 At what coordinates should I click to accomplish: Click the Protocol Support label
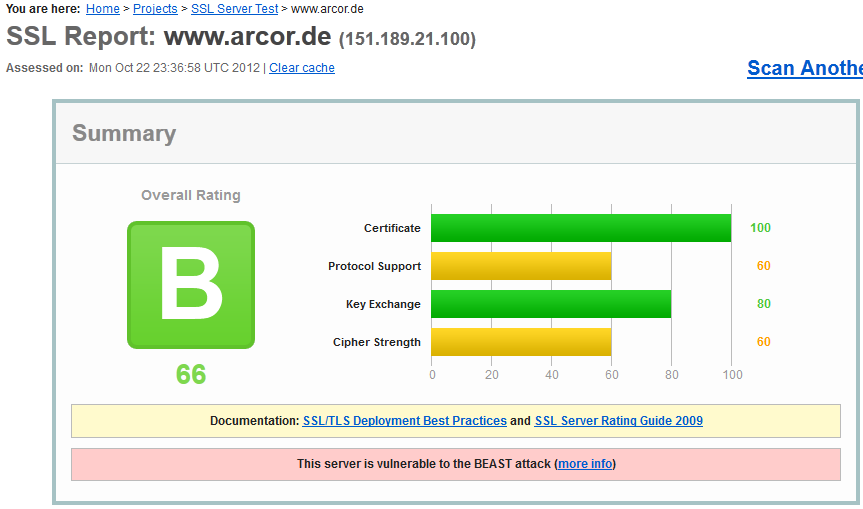point(374,266)
